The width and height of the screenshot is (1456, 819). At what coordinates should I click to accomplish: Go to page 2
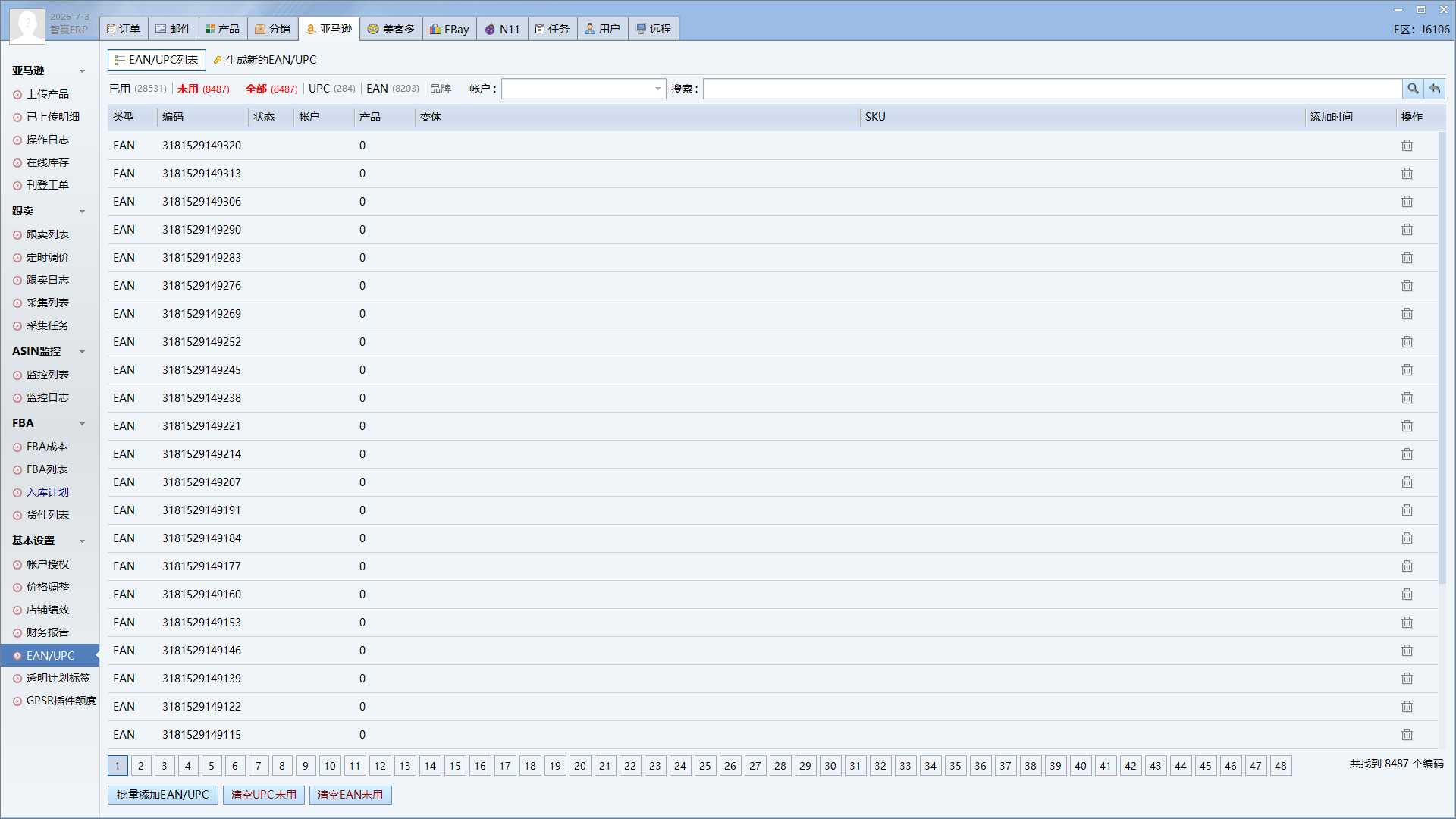[141, 766]
